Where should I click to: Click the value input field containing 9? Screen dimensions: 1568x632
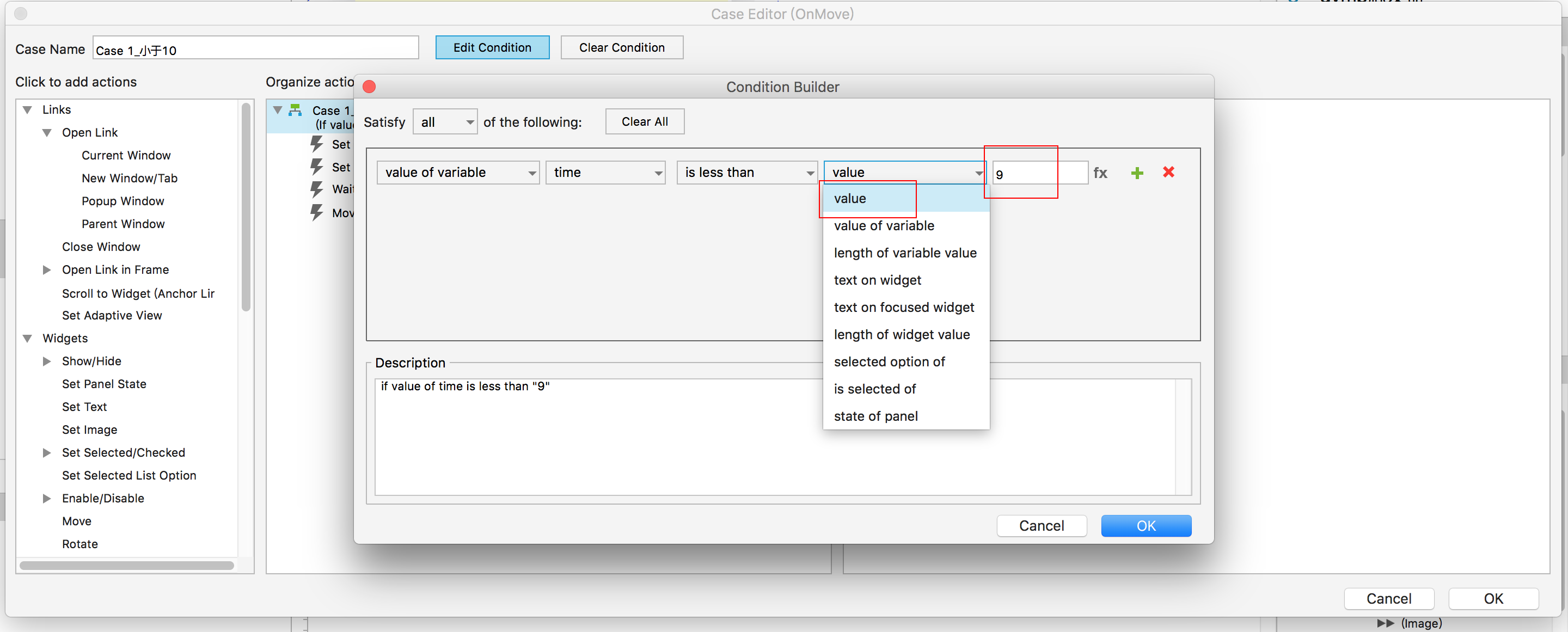pos(1038,174)
